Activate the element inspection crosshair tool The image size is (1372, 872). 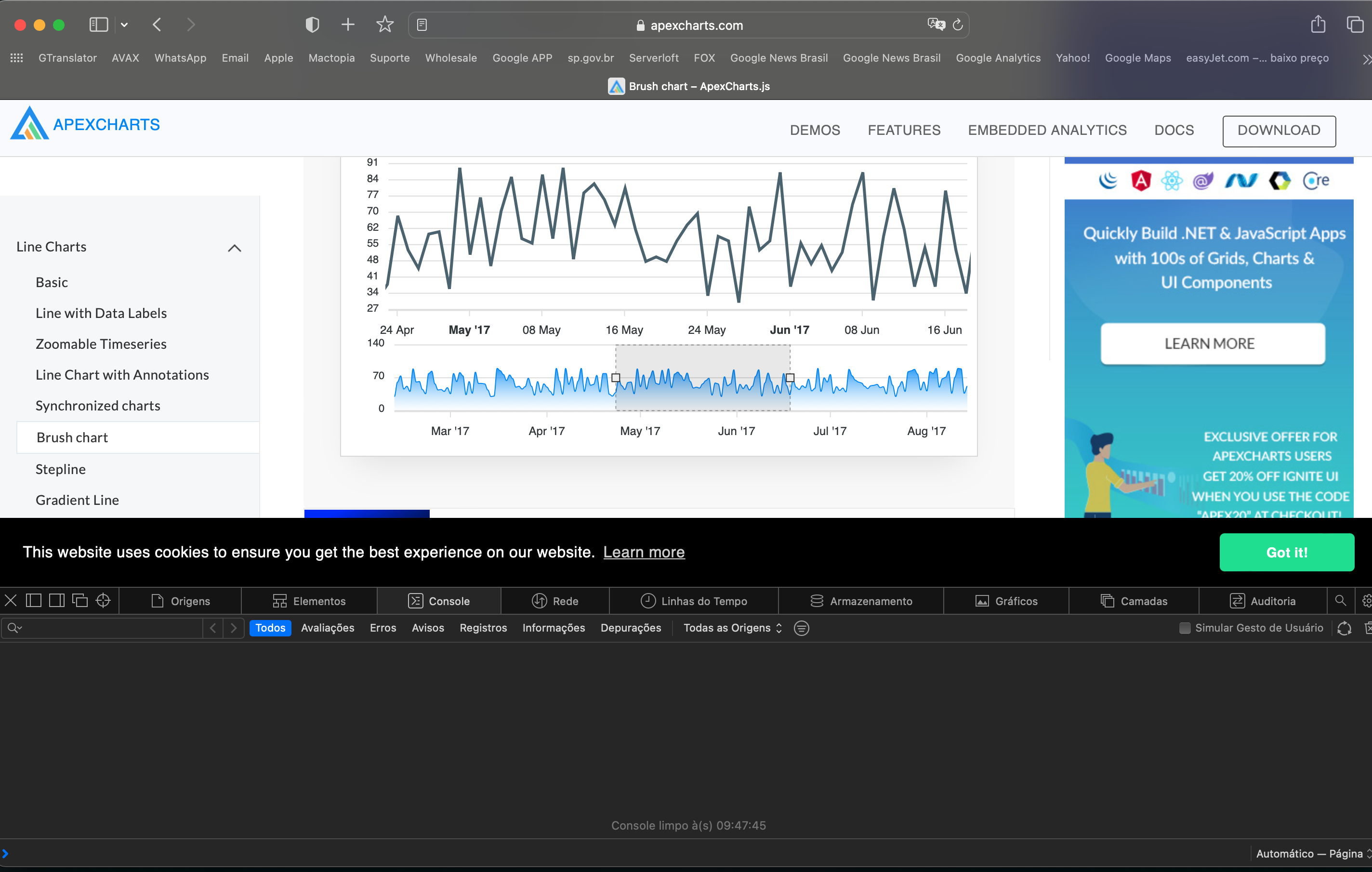(x=103, y=600)
